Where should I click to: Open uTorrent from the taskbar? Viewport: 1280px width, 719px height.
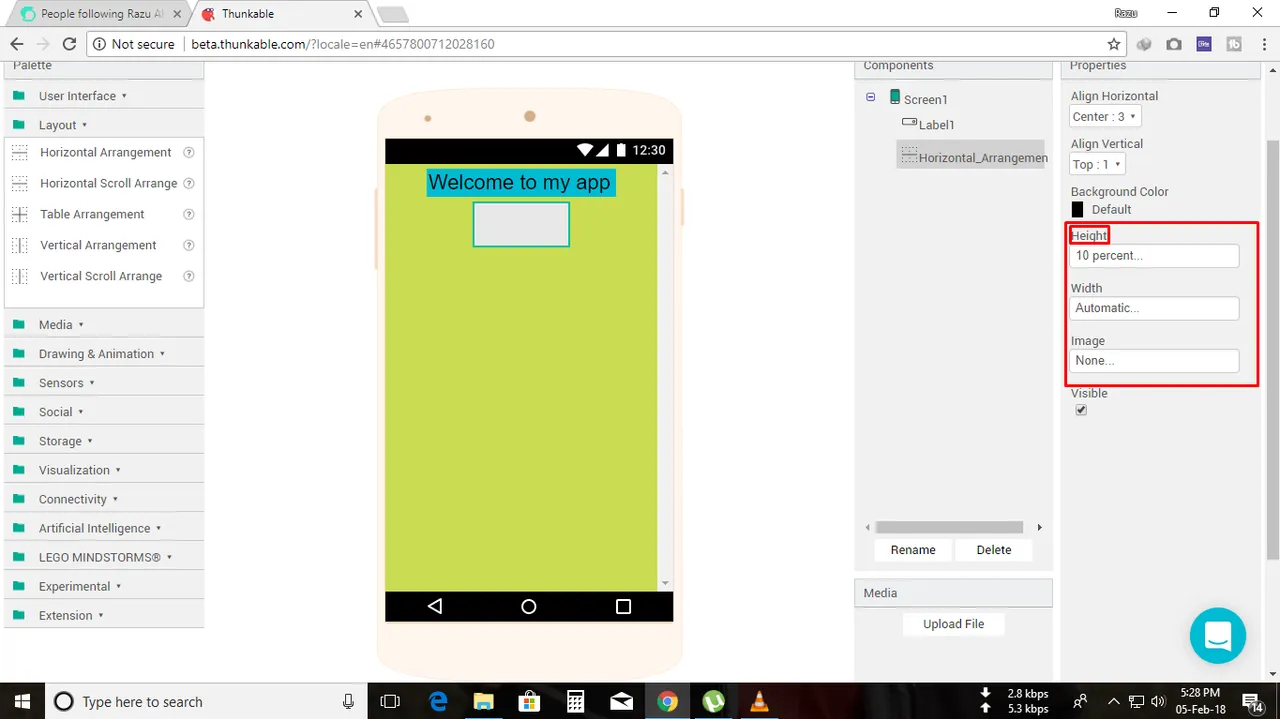click(713, 701)
